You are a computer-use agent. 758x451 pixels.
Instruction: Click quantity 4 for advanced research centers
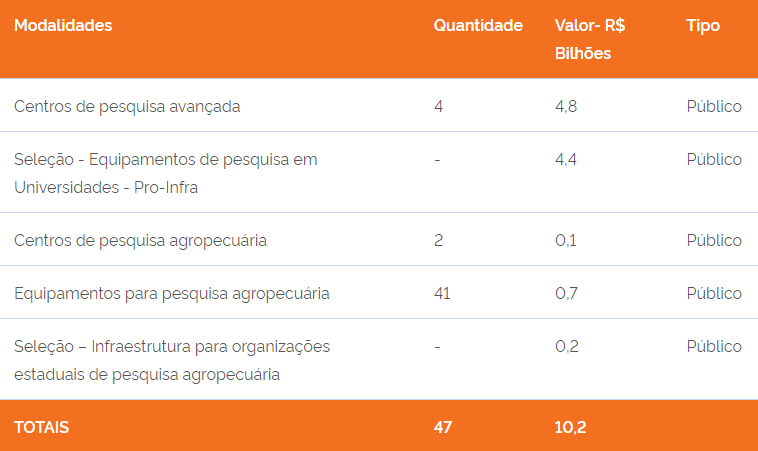click(439, 106)
